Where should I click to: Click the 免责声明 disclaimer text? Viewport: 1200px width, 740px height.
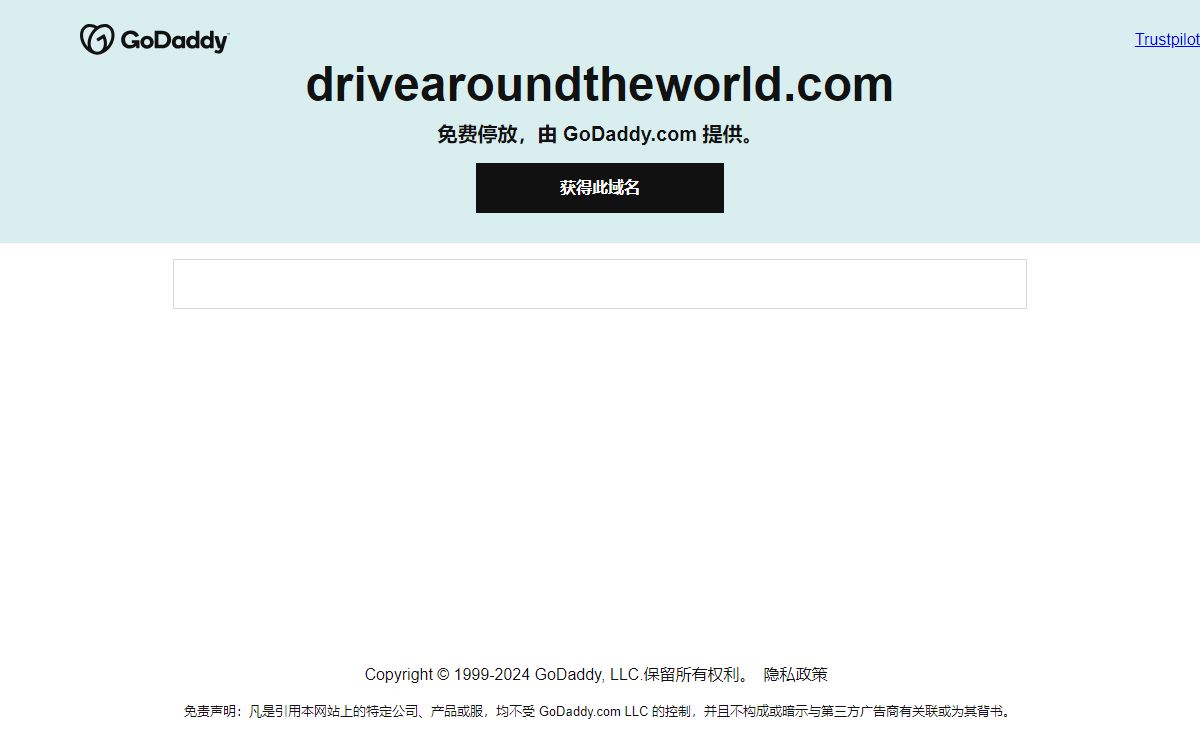point(599,712)
